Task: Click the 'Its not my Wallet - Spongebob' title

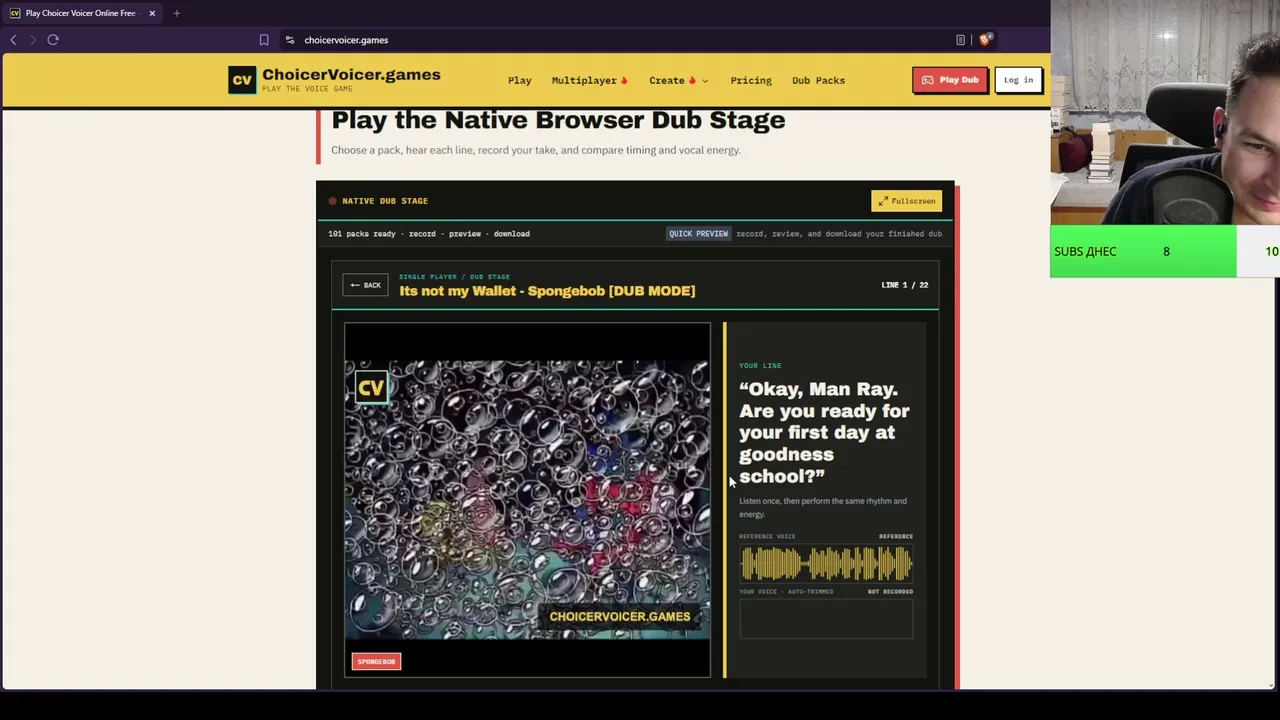Action: 547,291
